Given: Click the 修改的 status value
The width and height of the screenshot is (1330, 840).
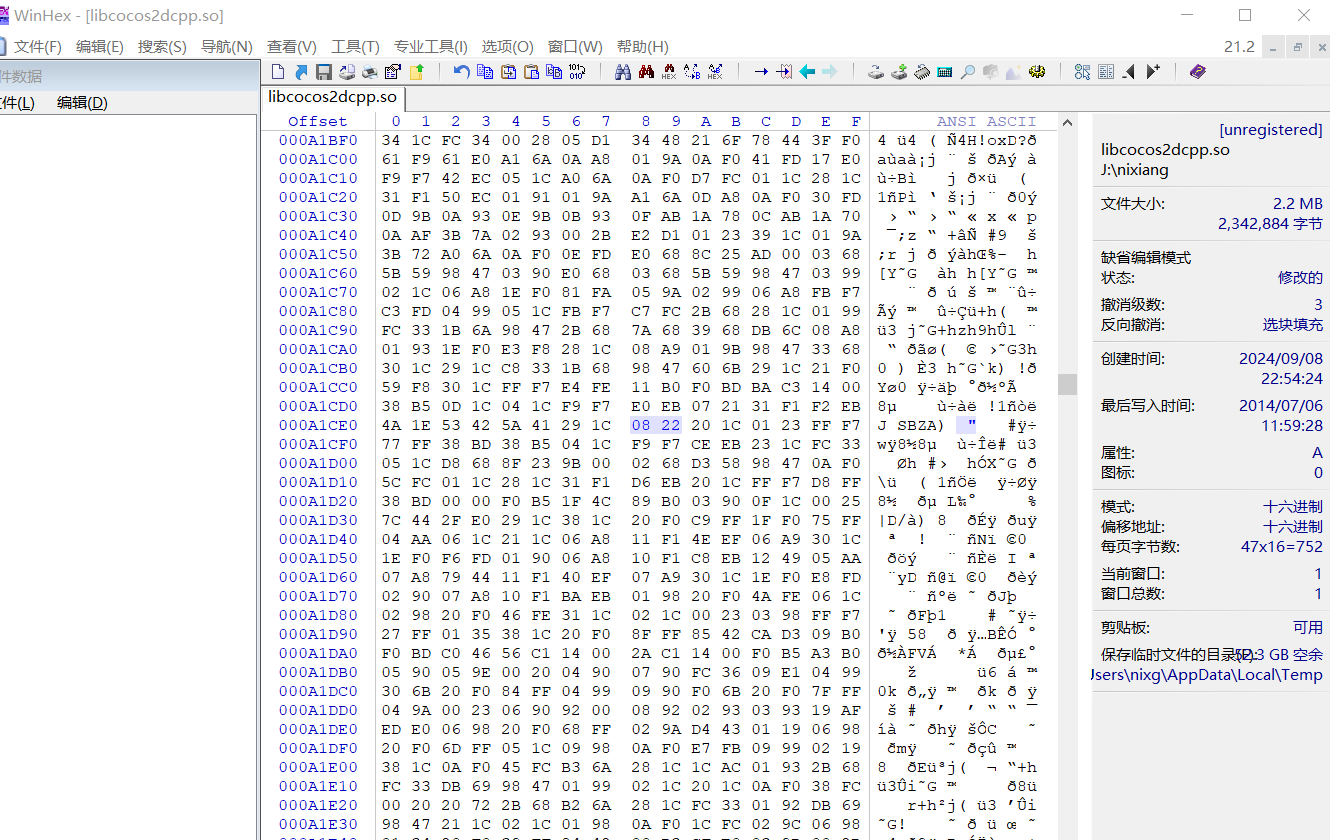Looking at the screenshot, I should (x=1300, y=278).
